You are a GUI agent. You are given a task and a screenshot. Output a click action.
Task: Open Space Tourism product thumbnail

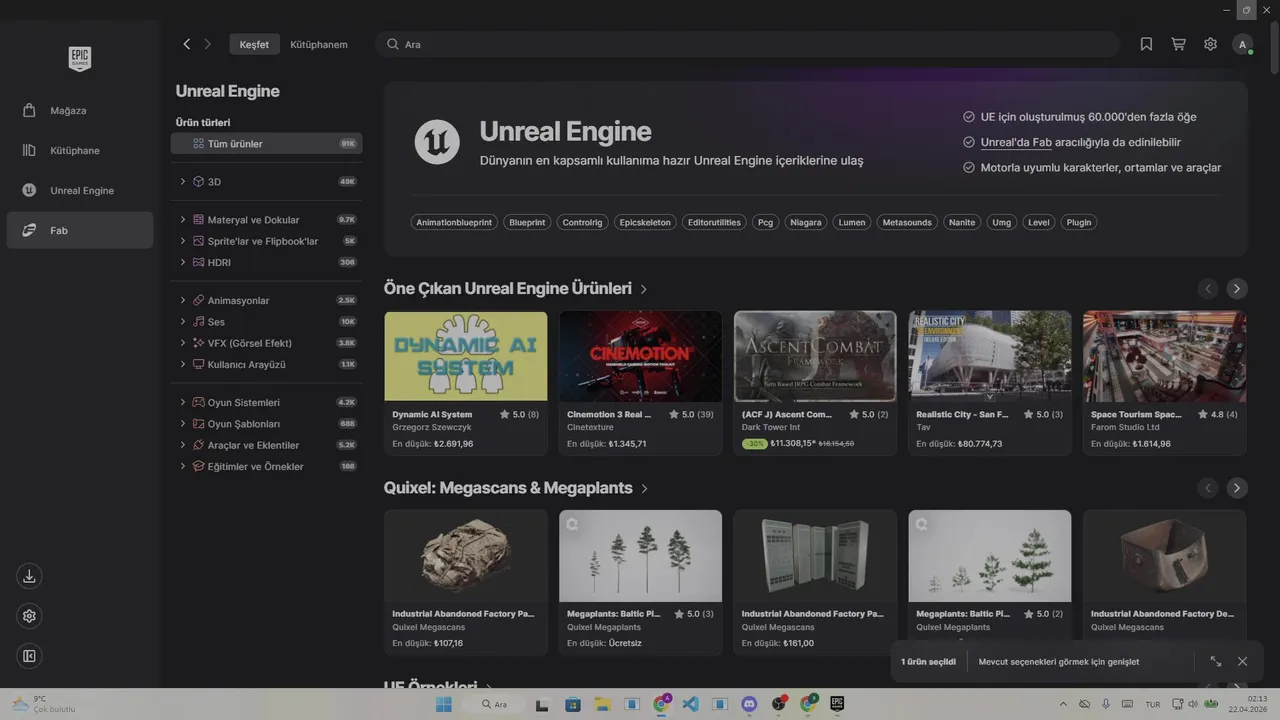(1164, 356)
